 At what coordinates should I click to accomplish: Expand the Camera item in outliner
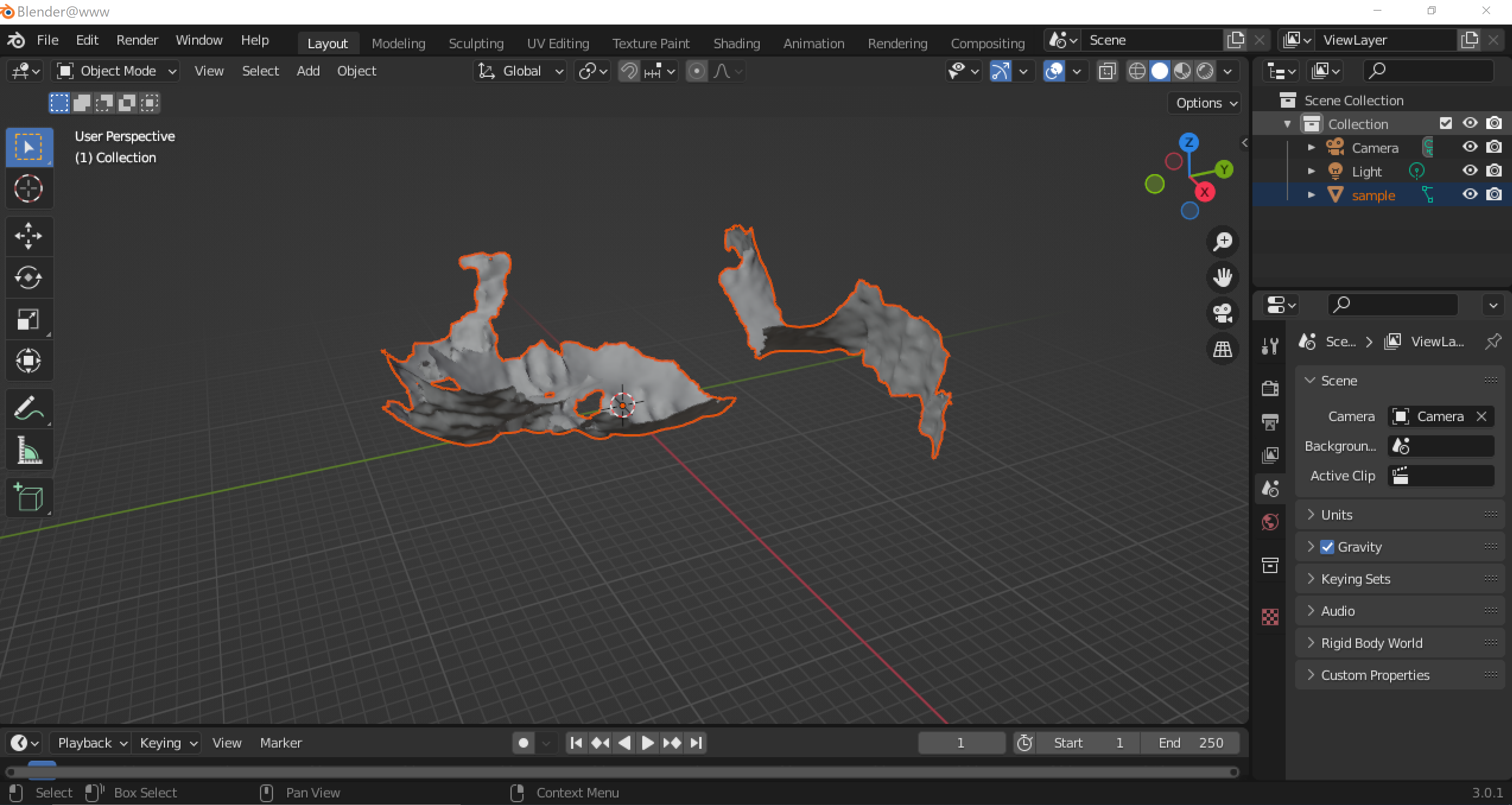click(x=1311, y=147)
